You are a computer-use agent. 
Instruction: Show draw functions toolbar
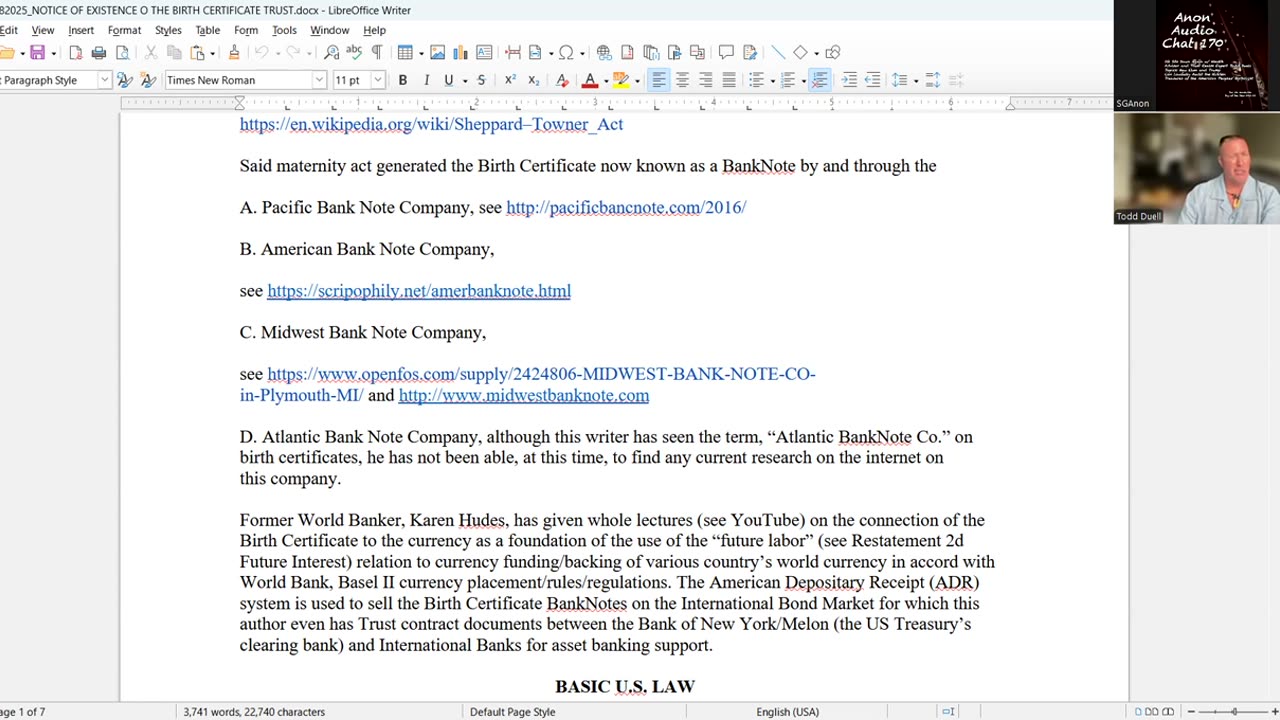(833, 53)
